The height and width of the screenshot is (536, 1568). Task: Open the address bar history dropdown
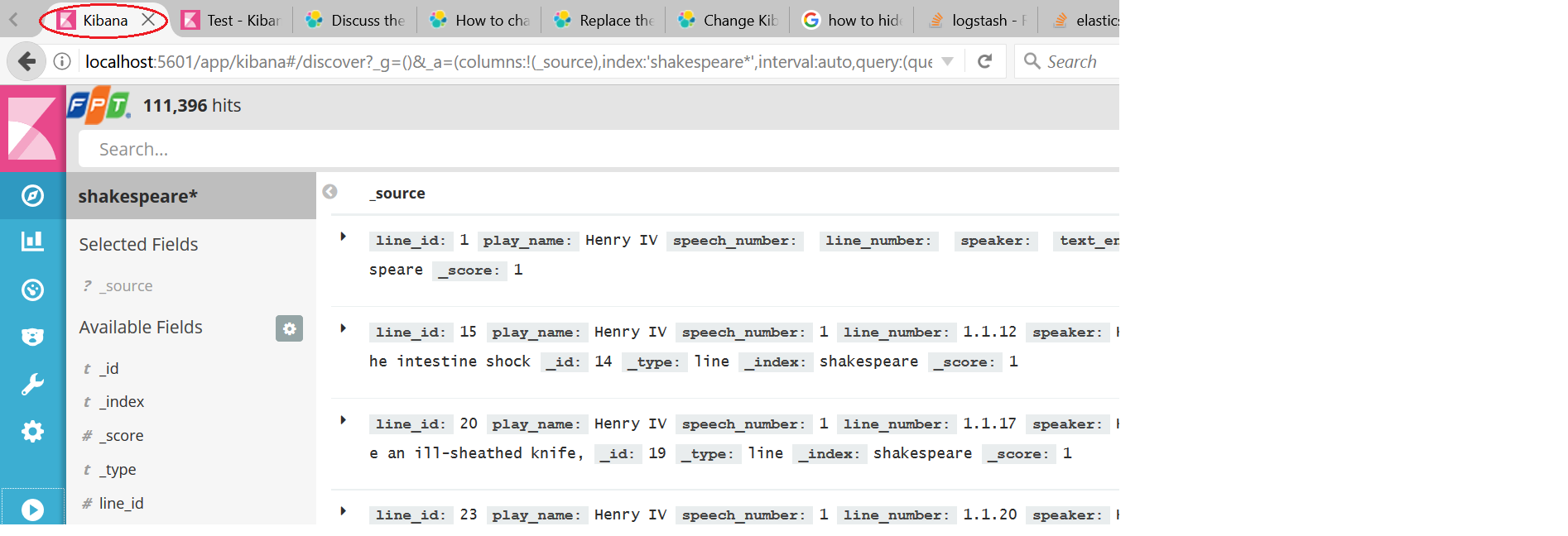(948, 61)
